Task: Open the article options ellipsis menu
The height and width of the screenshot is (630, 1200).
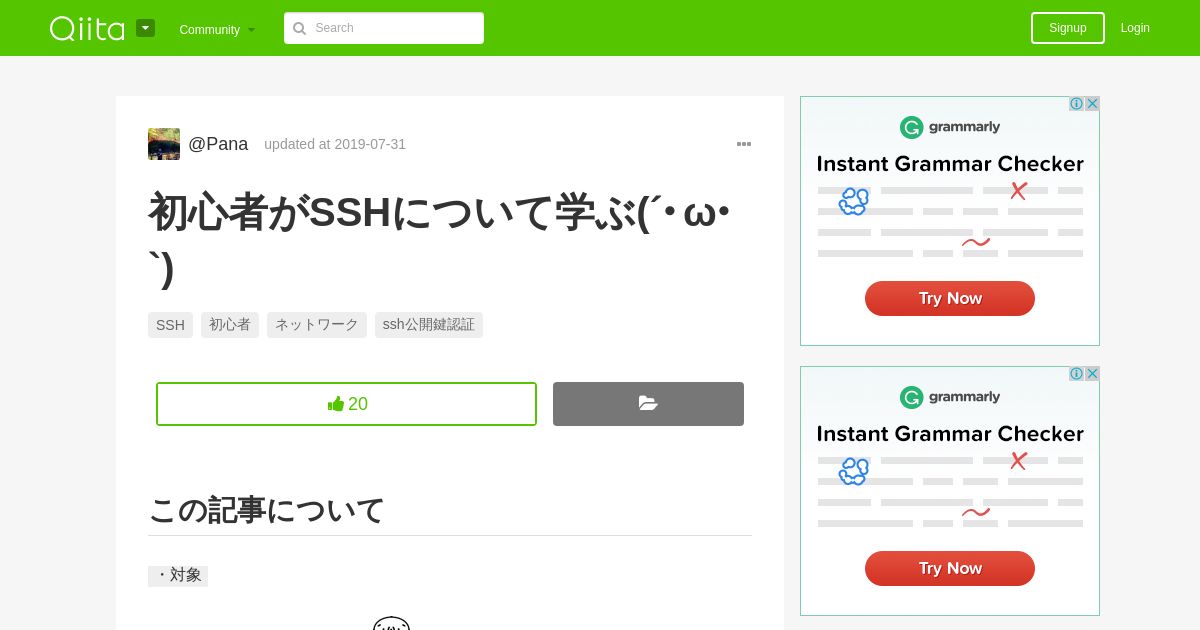Action: coord(744,144)
